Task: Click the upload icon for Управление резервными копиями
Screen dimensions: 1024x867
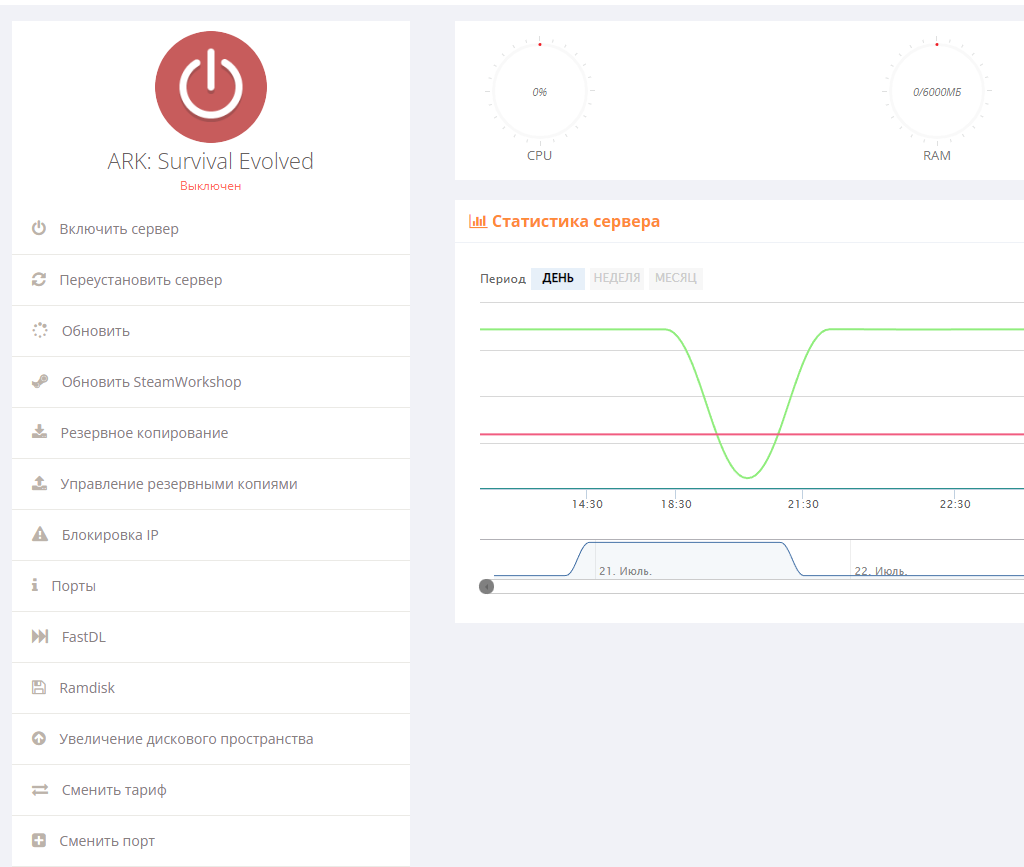Action: pyautogui.click(x=40, y=483)
